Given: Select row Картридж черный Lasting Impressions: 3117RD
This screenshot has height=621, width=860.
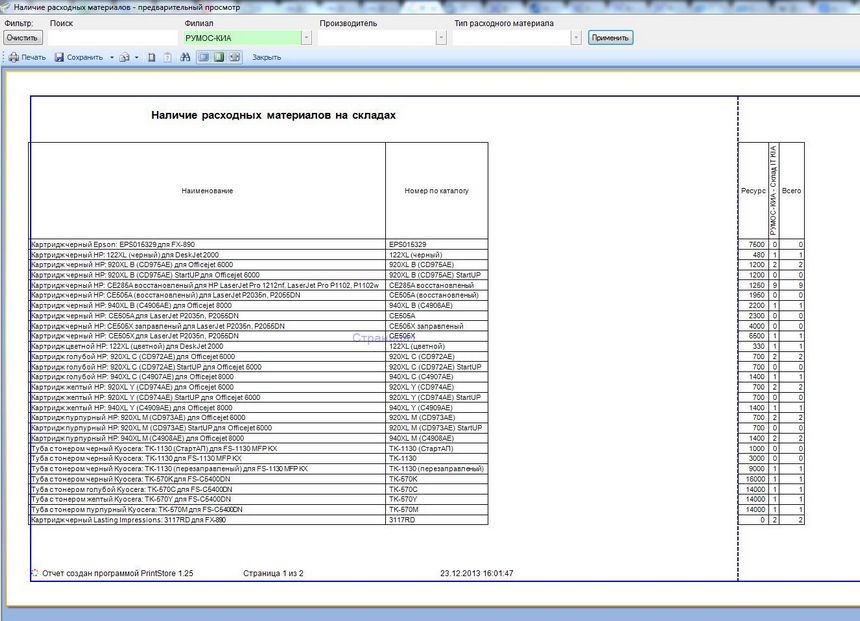Looking at the screenshot, I should tap(207, 520).
